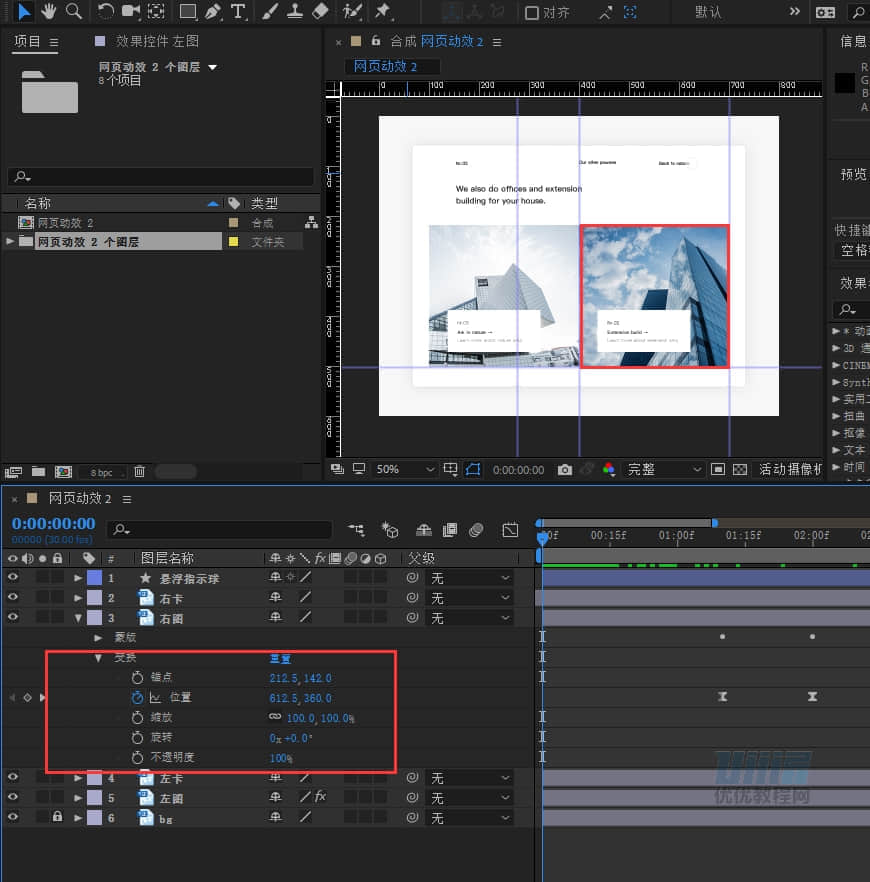Select the Horizontal Type tool
This screenshot has height=882, width=870.
click(x=237, y=11)
